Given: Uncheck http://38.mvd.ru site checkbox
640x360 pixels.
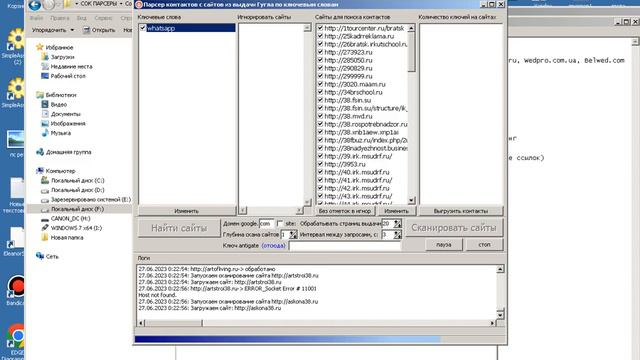Looking at the screenshot, I should (320, 116).
